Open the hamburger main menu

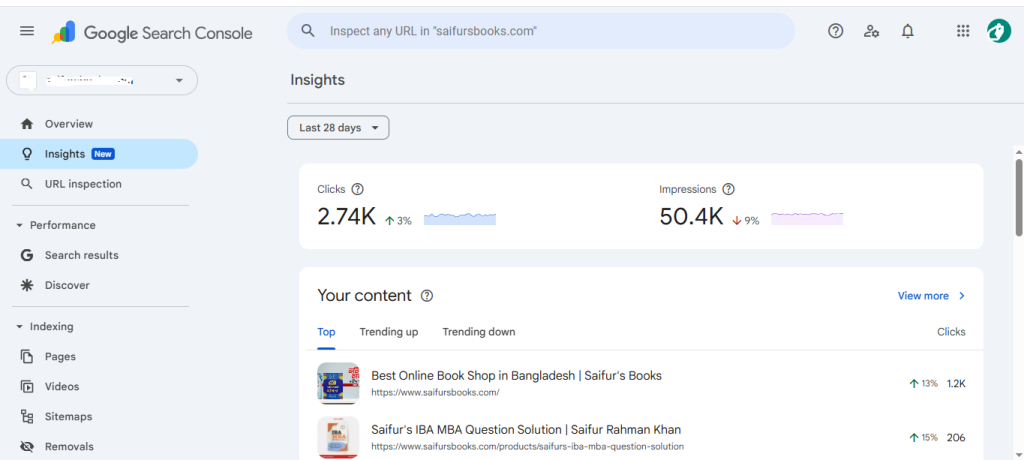[27, 31]
